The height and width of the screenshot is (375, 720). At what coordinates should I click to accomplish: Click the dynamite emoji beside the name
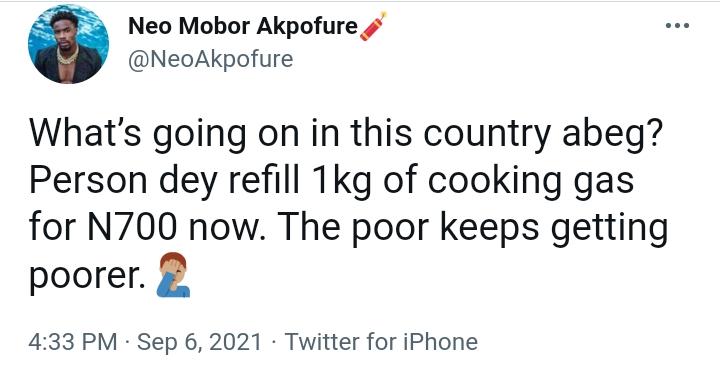tap(373, 26)
